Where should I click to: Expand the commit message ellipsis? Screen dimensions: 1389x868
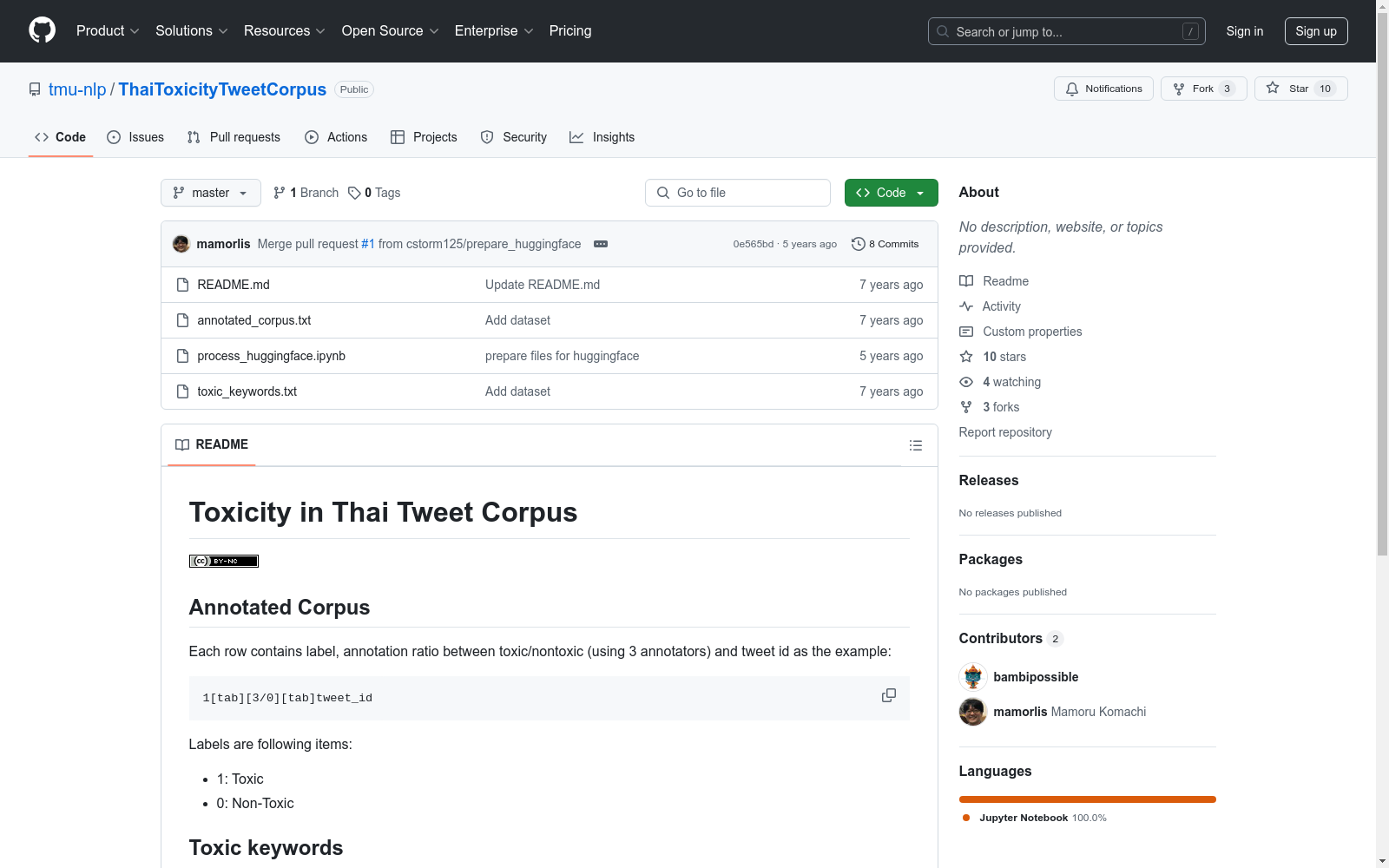[601, 244]
